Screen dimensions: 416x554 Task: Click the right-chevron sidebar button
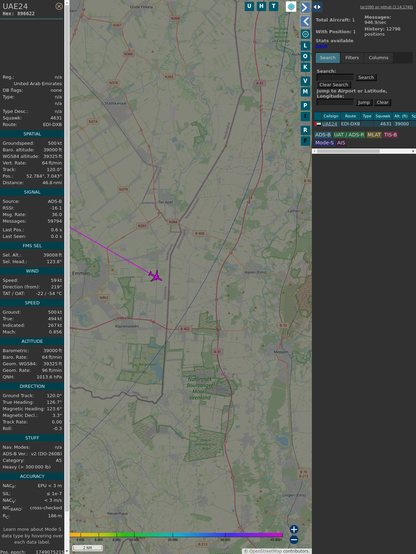click(x=305, y=7)
